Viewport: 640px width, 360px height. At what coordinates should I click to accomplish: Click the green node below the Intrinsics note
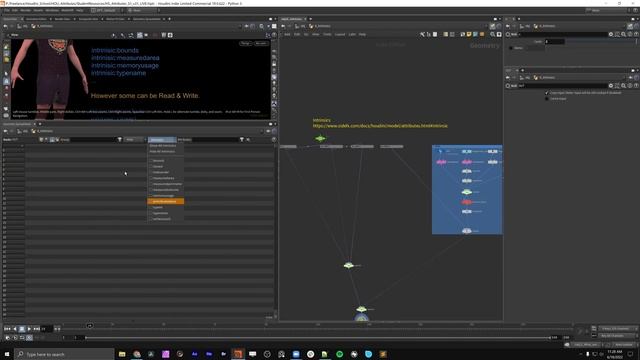(320, 138)
